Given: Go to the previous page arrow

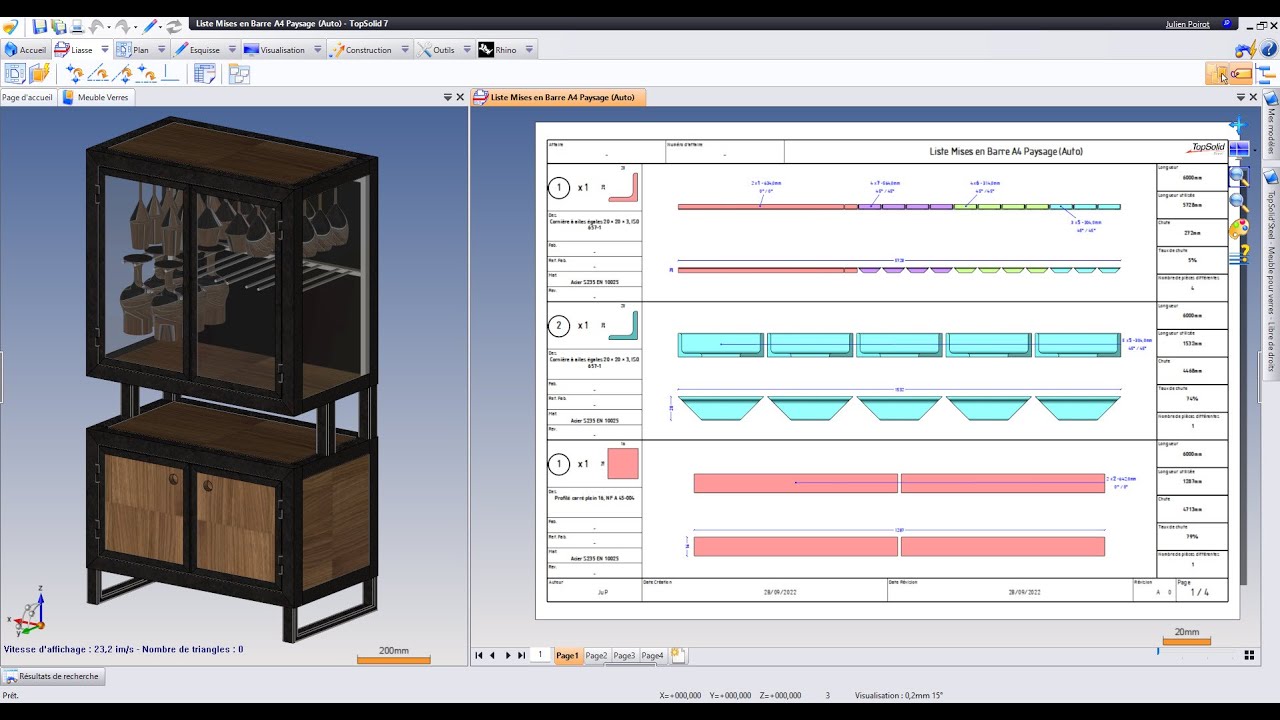Looking at the screenshot, I should (493, 655).
